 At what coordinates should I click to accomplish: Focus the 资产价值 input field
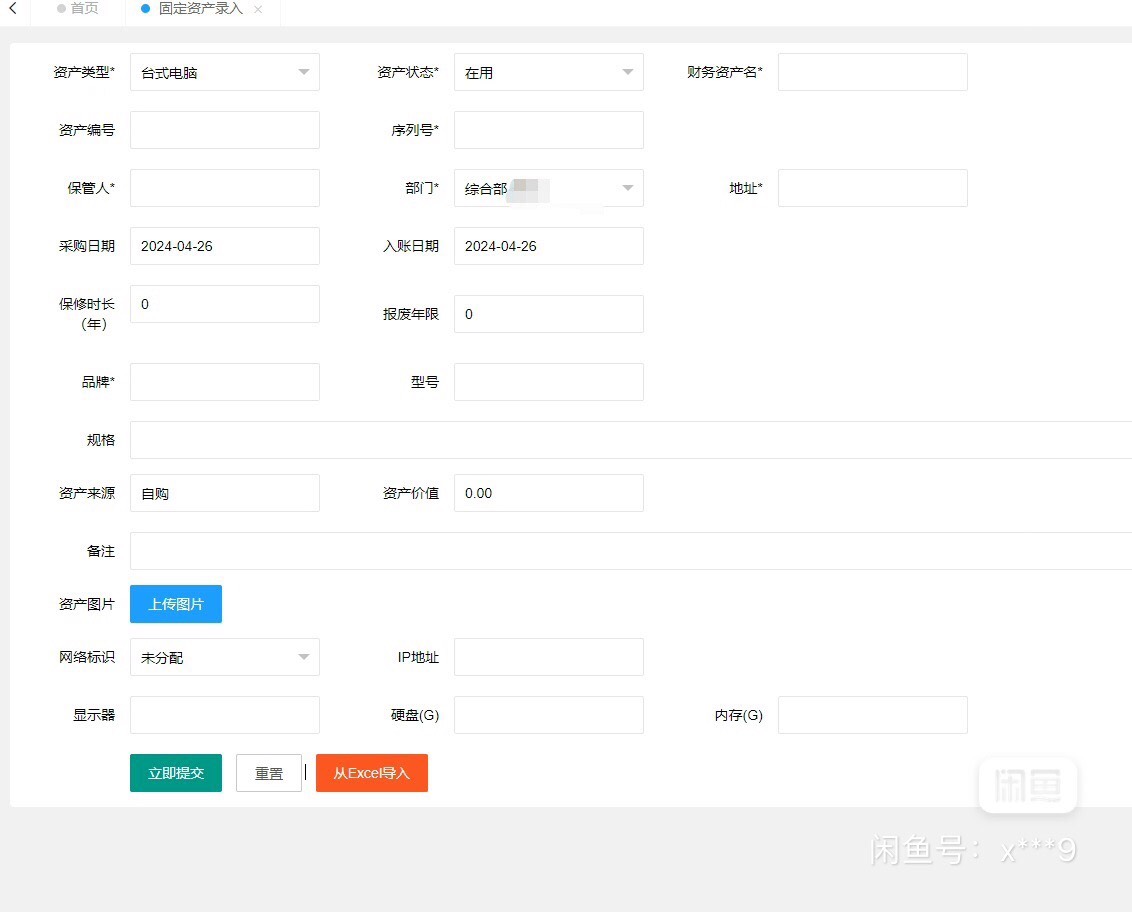[548, 493]
